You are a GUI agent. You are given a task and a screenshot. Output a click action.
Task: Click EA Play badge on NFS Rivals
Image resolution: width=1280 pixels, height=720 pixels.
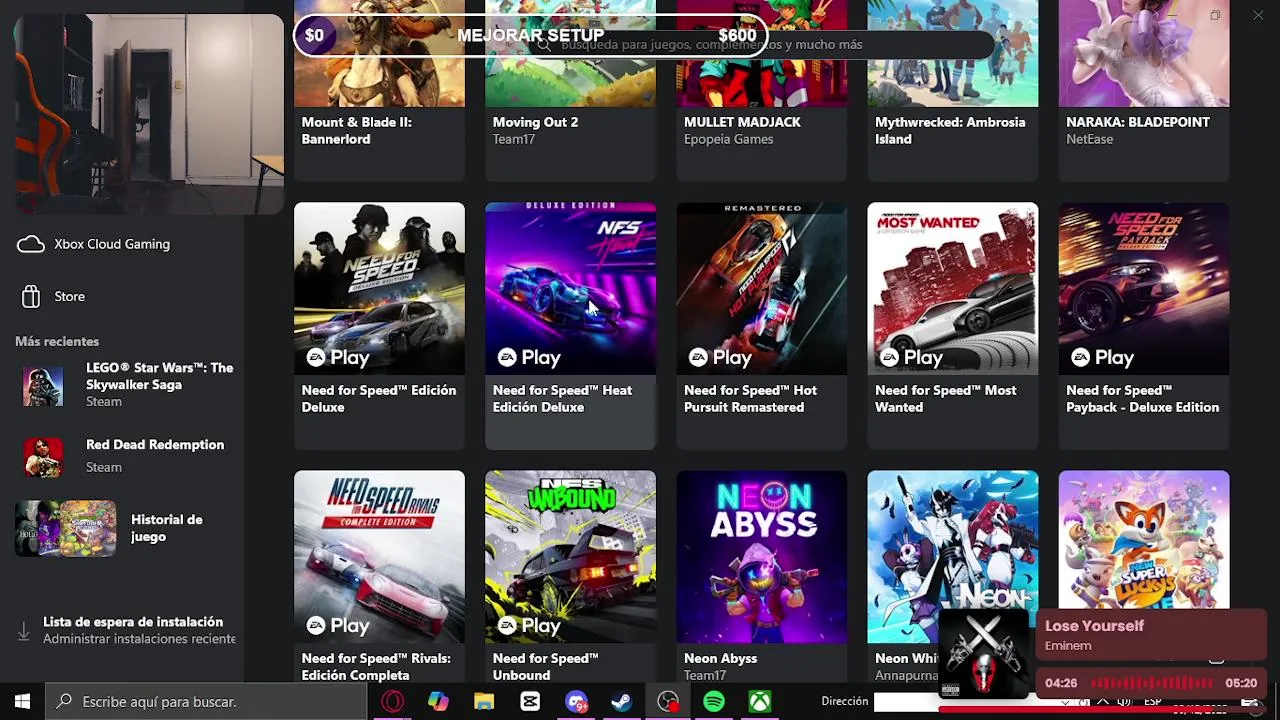pyautogui.click(x=338, y=625)
